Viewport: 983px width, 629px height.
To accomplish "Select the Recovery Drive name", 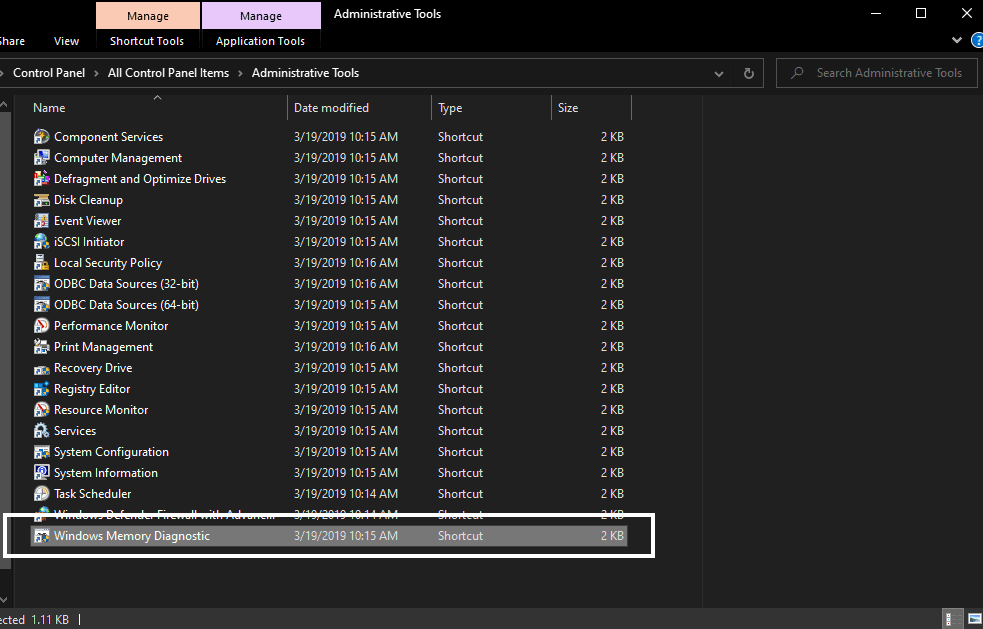I will pos(93,368).
